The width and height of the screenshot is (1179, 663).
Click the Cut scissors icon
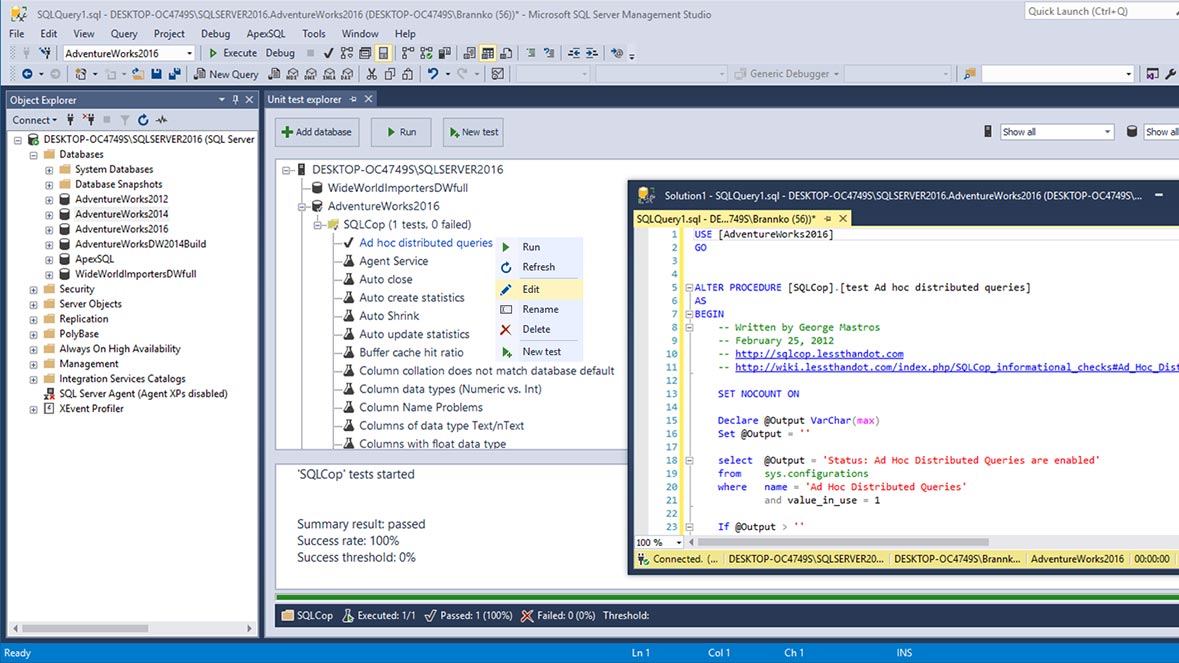click(371, 74)
